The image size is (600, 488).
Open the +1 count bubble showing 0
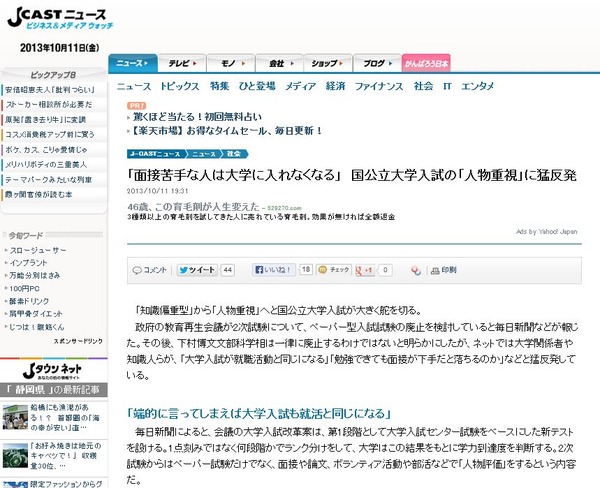click(x=385, y=270)
